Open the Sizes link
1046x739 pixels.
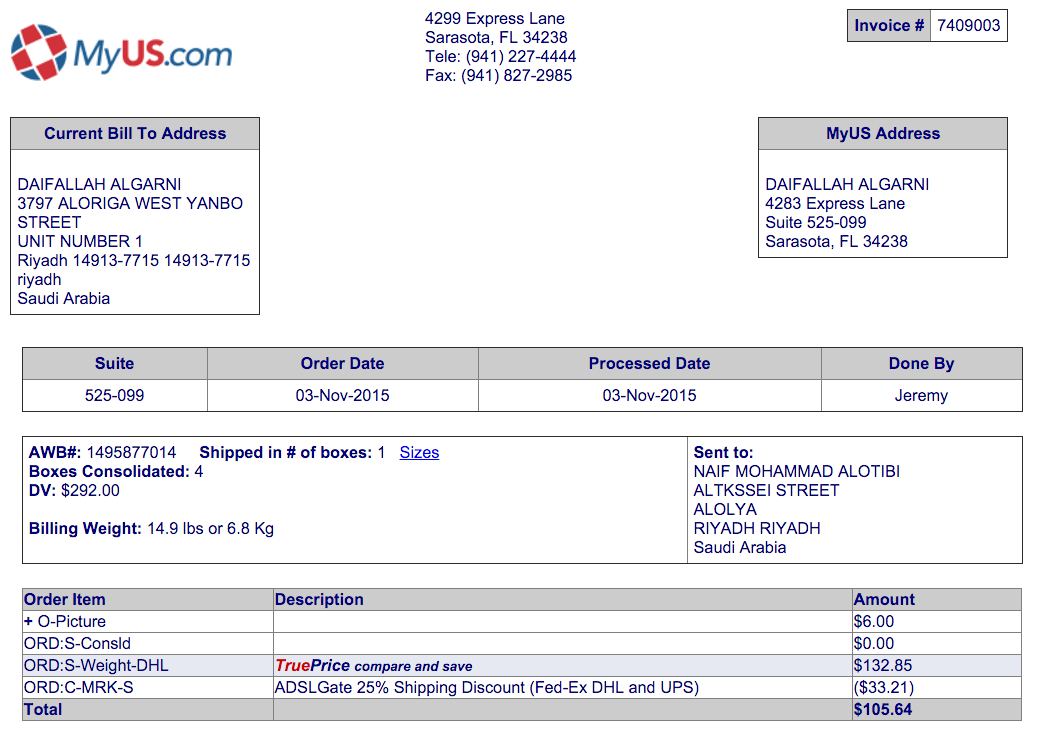coord(419,452)
